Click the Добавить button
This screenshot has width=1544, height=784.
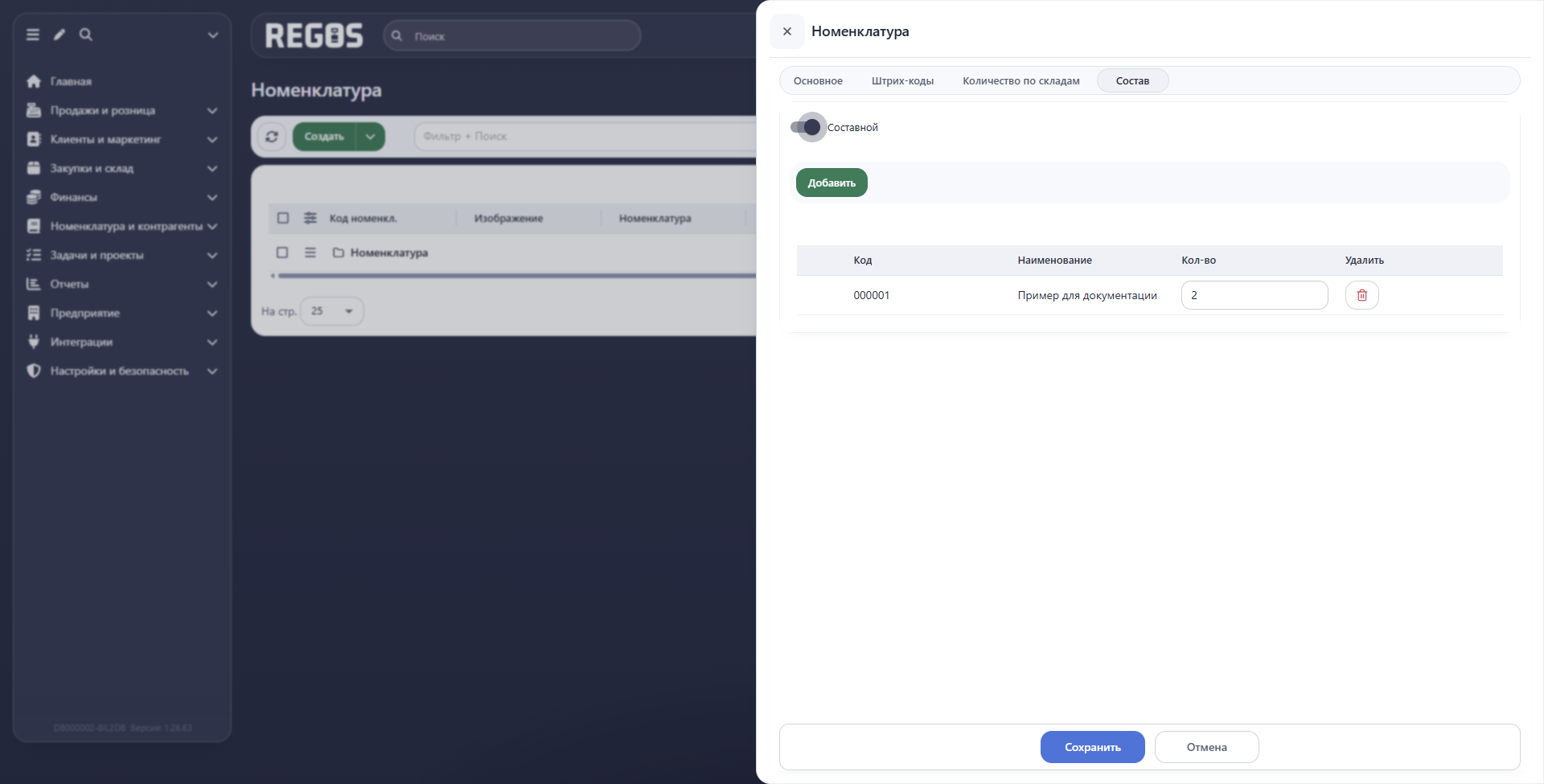coord(832,183)
